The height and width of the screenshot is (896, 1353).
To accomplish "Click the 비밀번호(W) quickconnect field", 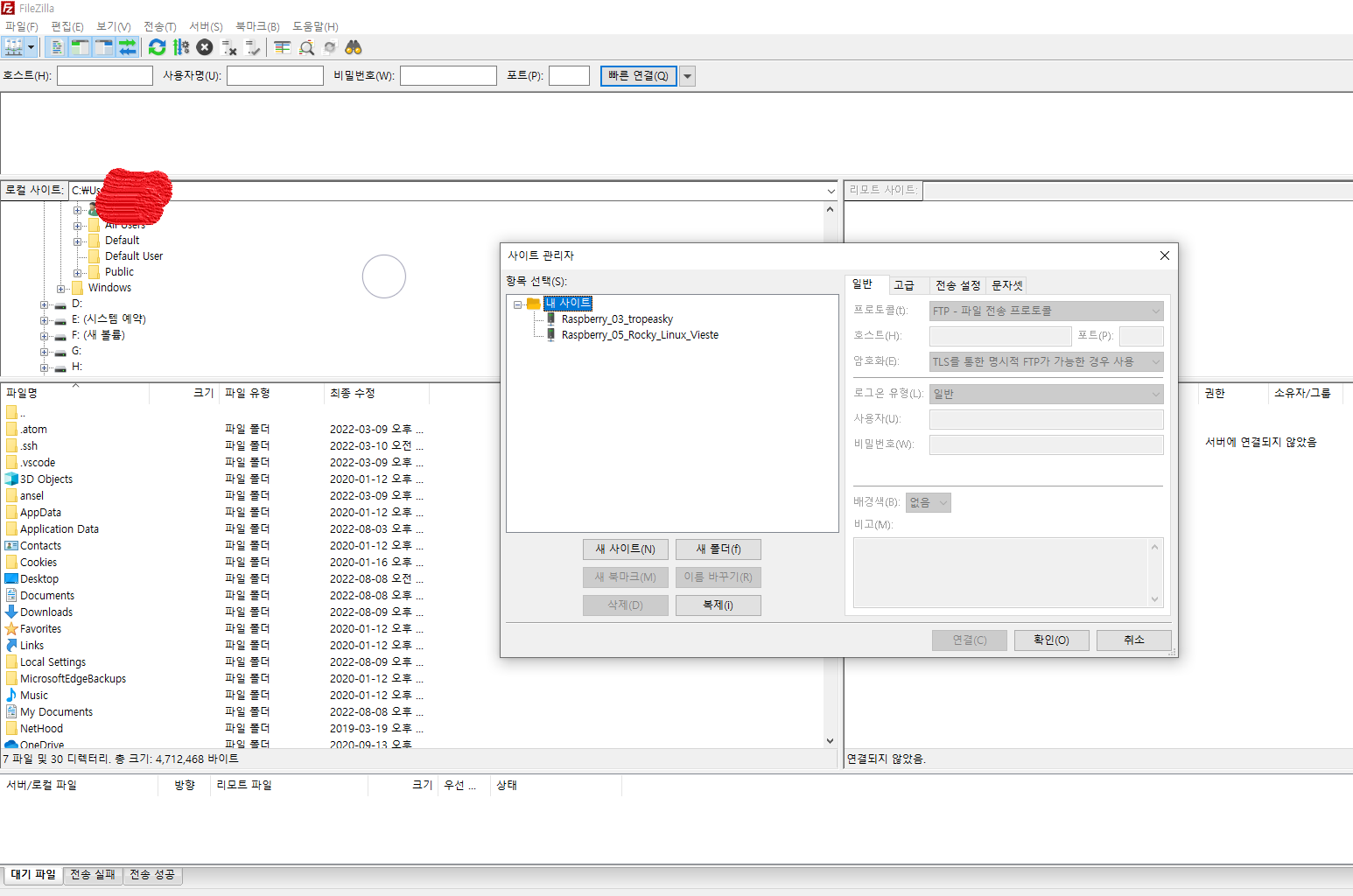I will [x=448, y=76].
